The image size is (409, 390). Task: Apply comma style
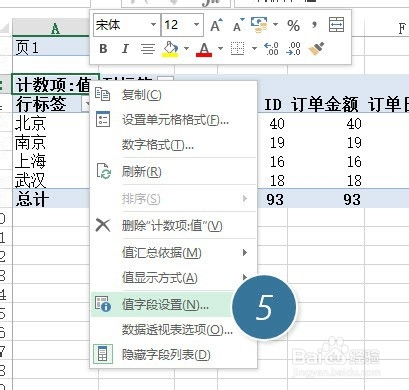314,25
